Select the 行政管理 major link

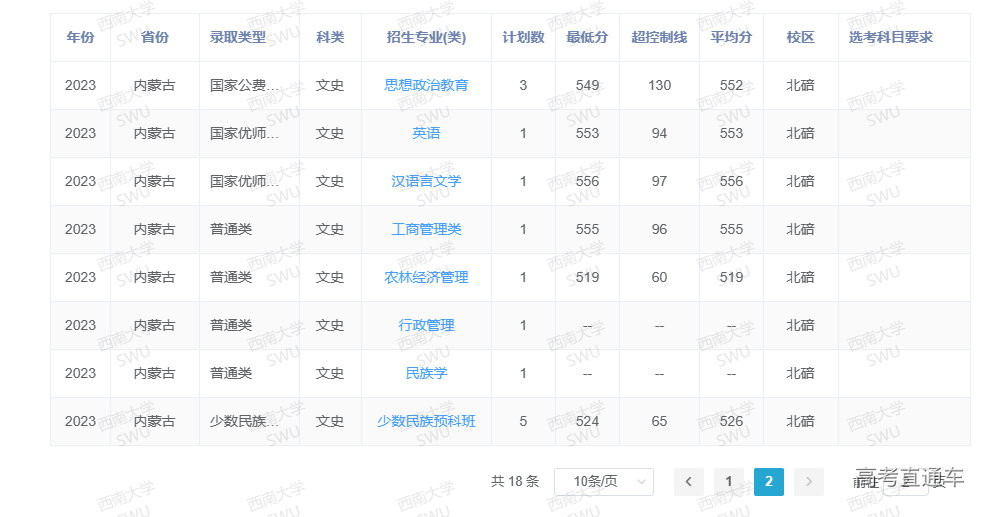(426, 326)
